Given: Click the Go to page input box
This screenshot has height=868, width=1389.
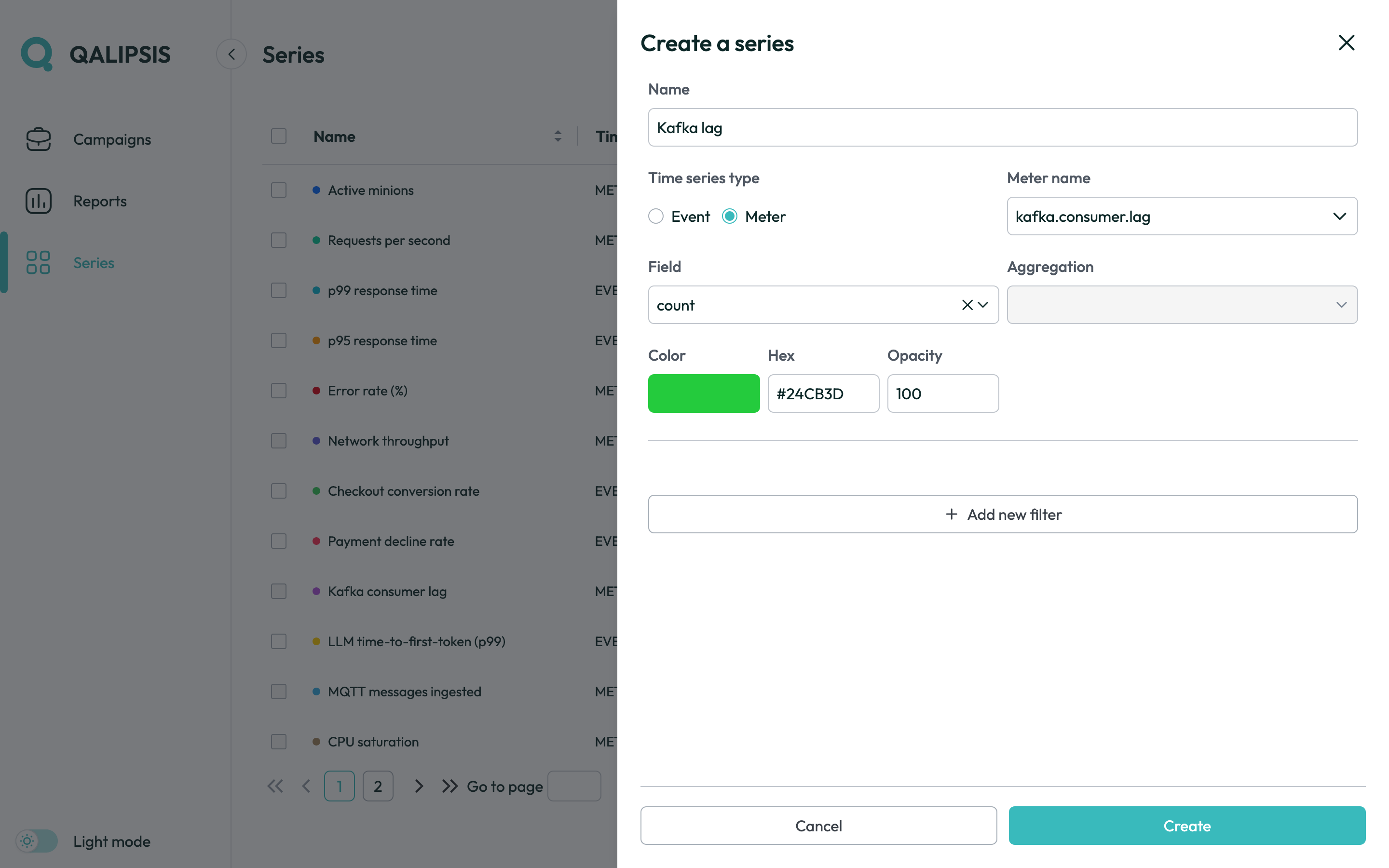Looking at the screenshot, I should coord(574,786).
